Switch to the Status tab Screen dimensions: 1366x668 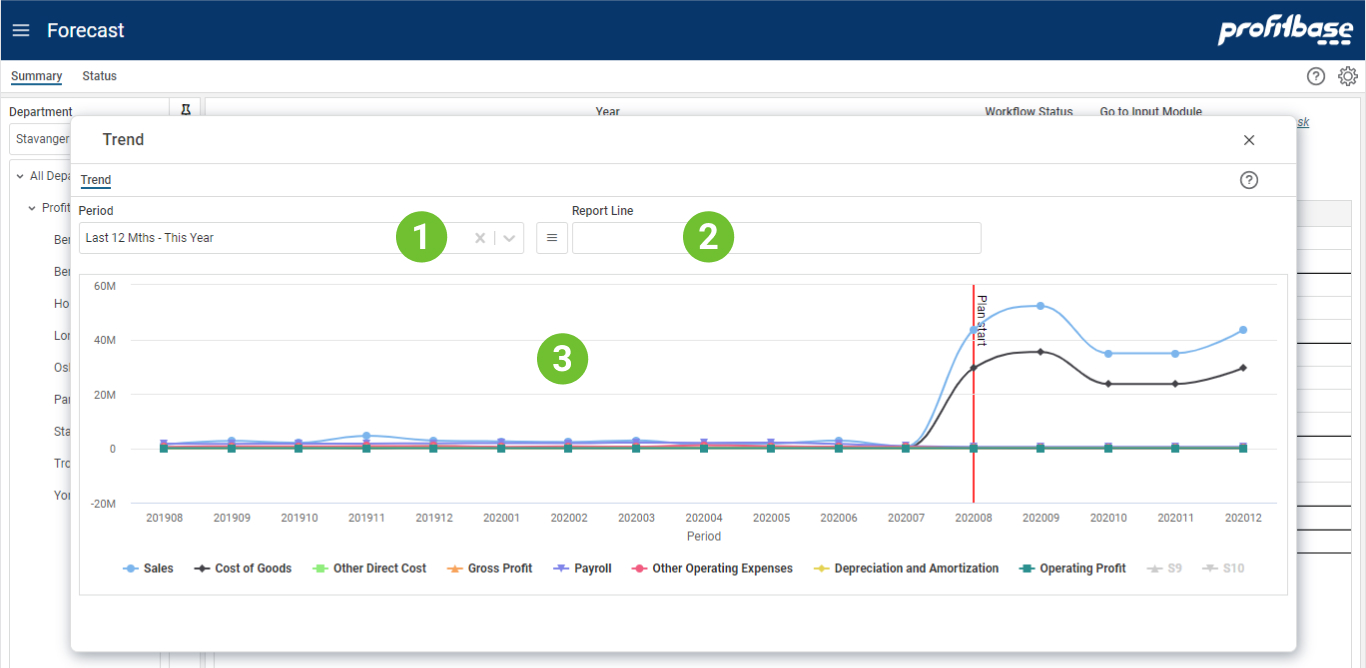pyautogui.click(x=99, y=76)
